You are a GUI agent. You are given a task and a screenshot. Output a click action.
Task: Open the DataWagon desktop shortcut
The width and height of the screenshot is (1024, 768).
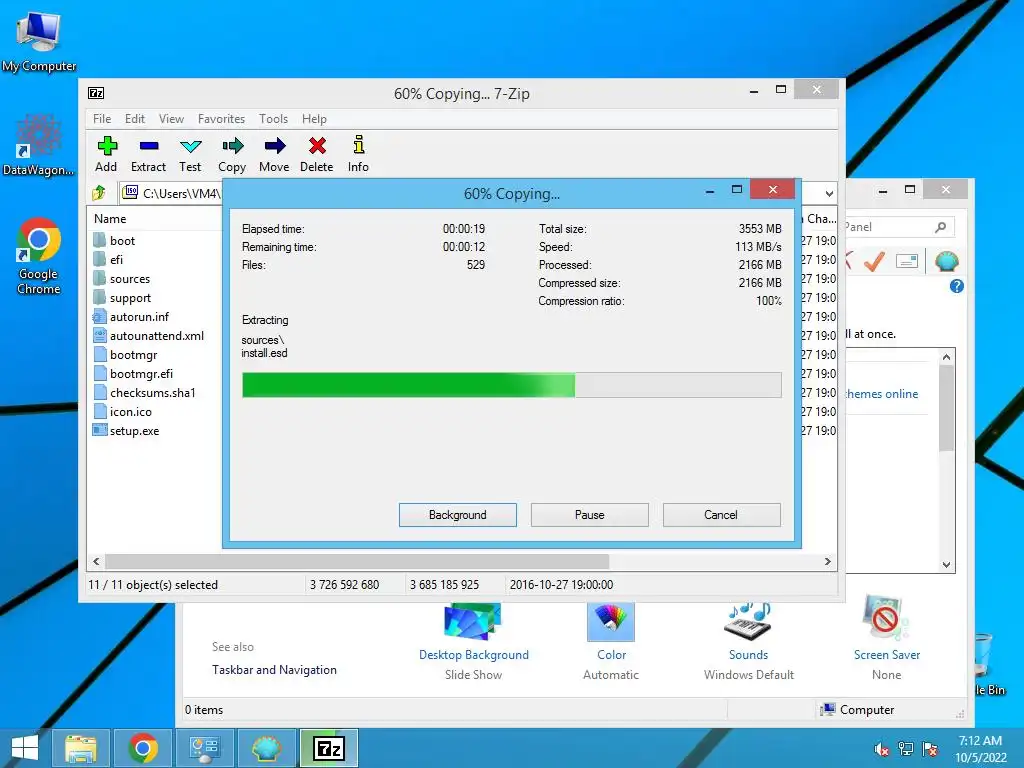(39, 145)
